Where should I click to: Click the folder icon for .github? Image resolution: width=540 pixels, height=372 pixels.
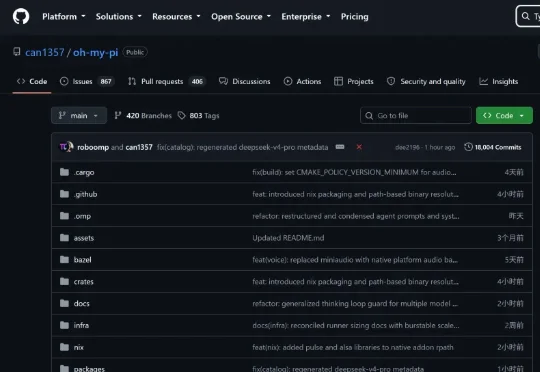64,194
